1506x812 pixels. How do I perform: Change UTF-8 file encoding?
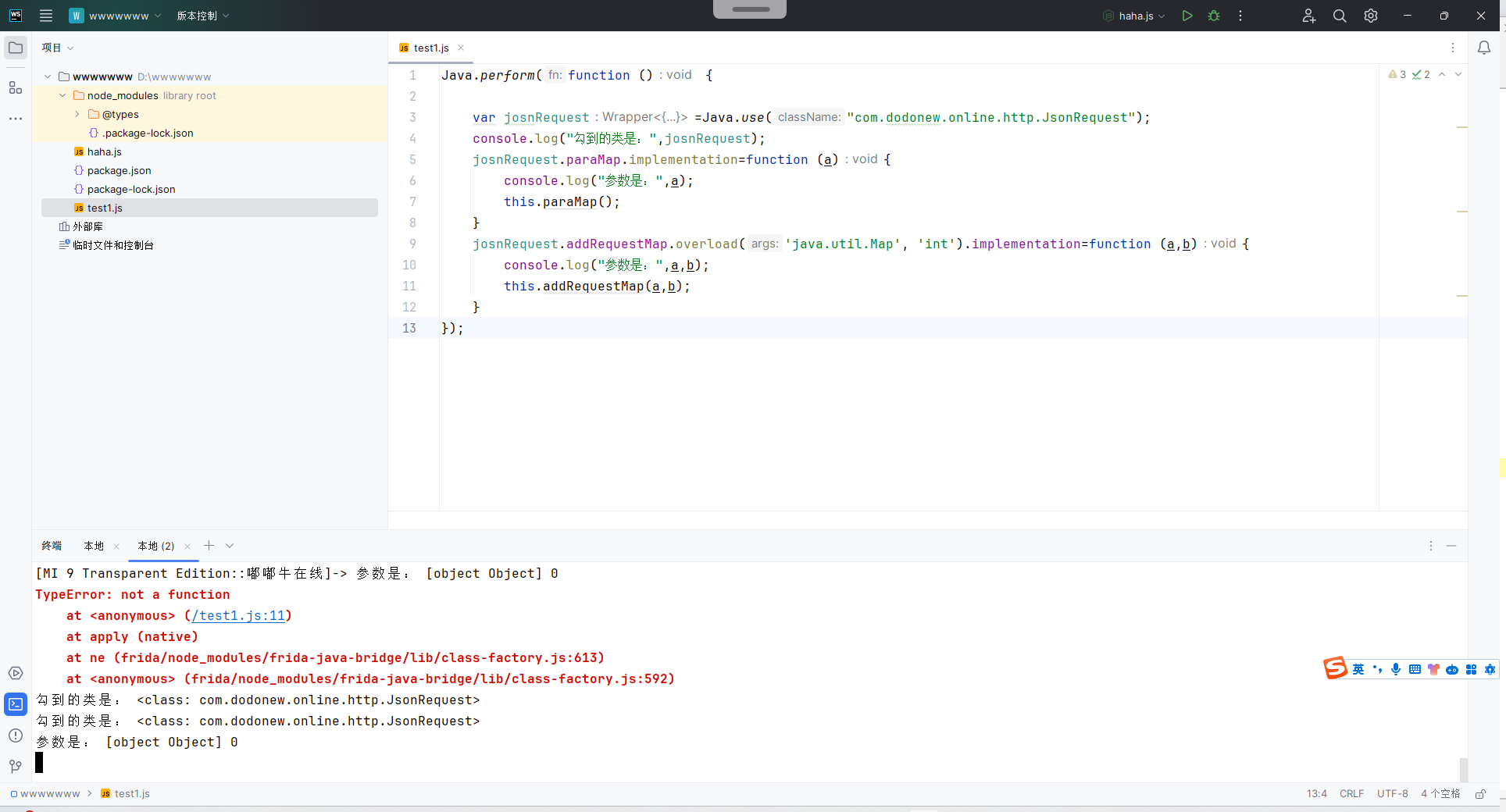(x=1393, y=793)
